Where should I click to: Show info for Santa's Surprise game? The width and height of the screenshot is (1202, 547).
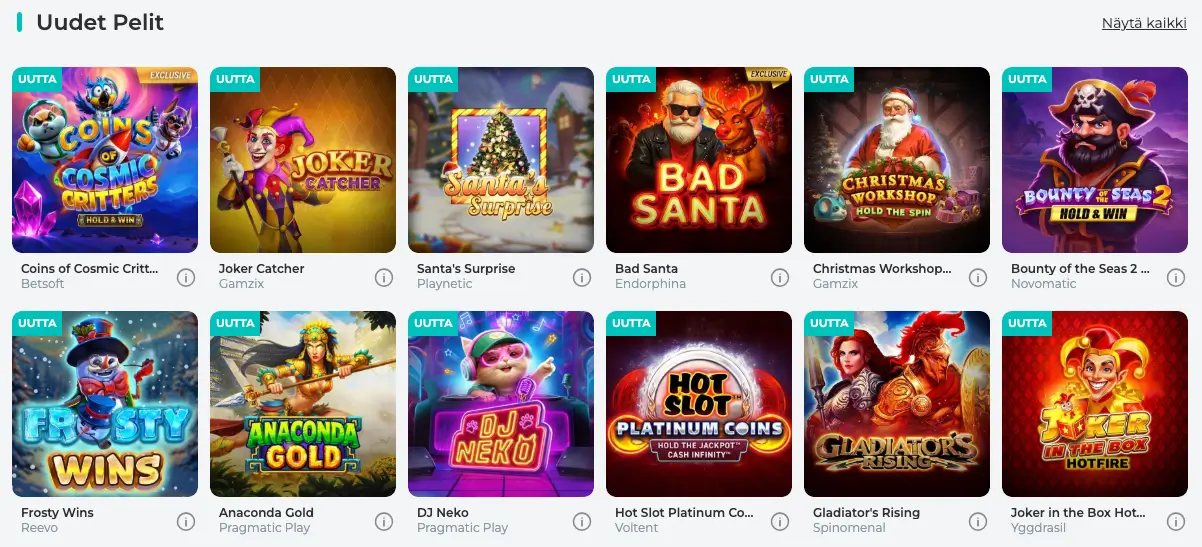click(582, 277)
